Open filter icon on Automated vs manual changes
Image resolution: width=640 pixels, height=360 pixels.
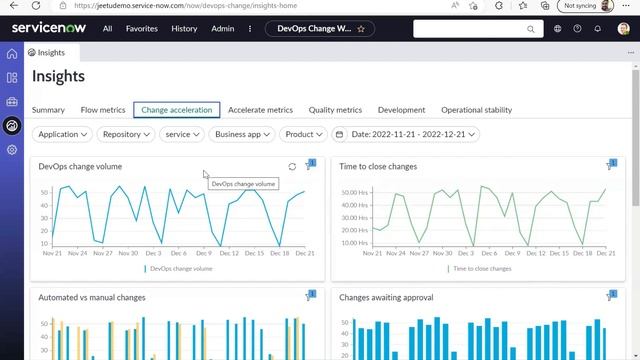[x=311, y=296]
